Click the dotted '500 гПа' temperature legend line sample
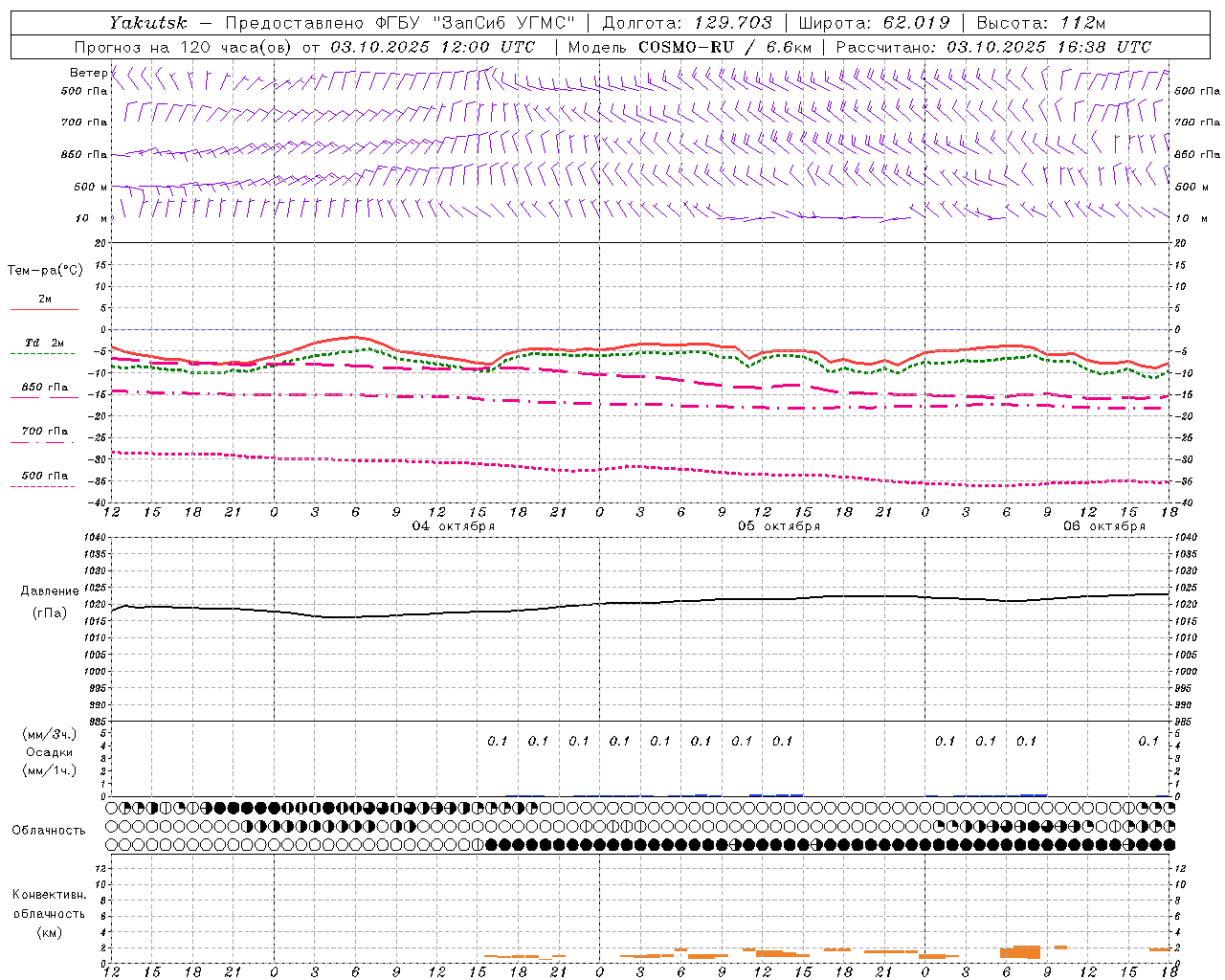This screenshot has height=980, width=1225. coord(42,486)
